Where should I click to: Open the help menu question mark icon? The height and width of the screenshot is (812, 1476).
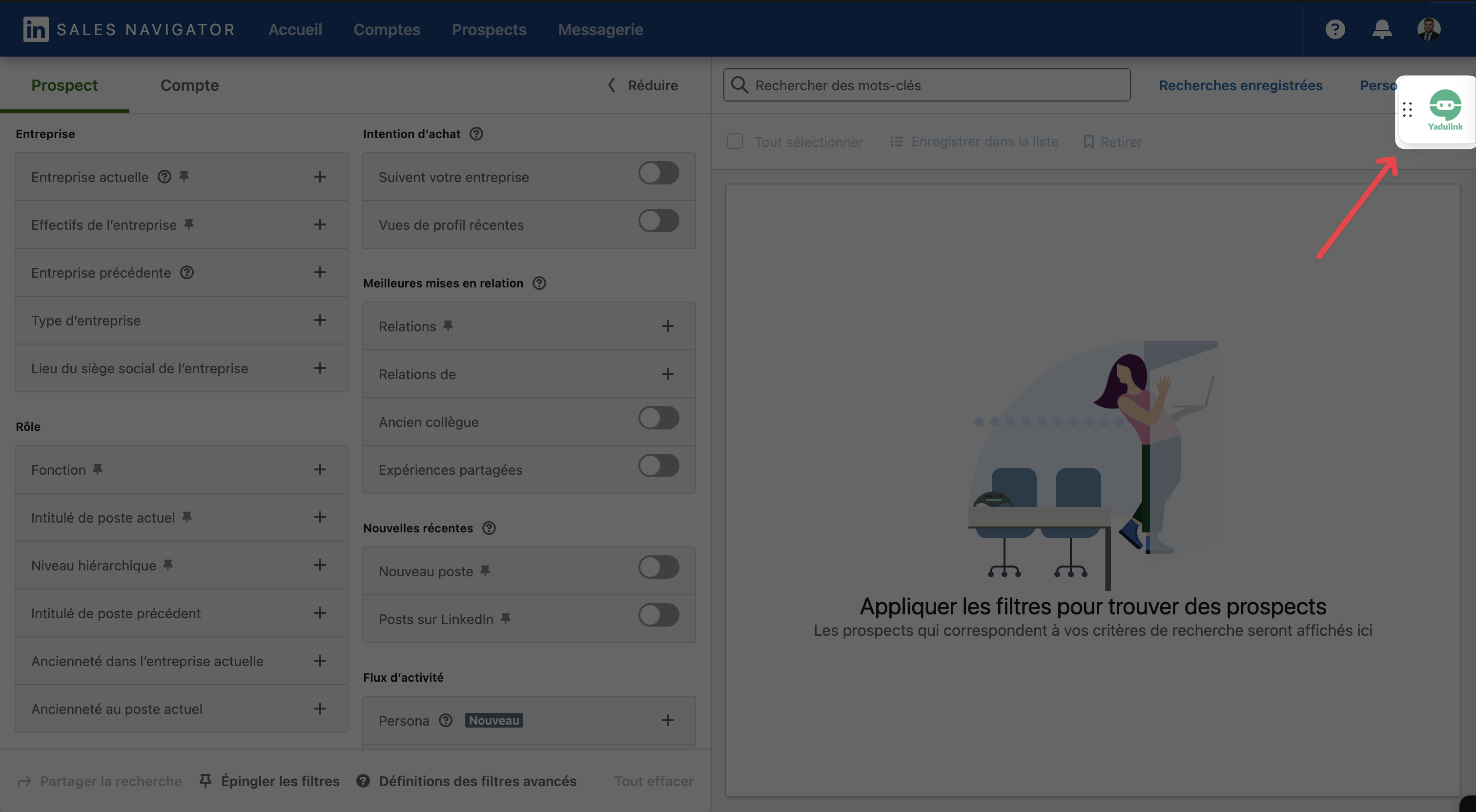tap(1335, 29)
